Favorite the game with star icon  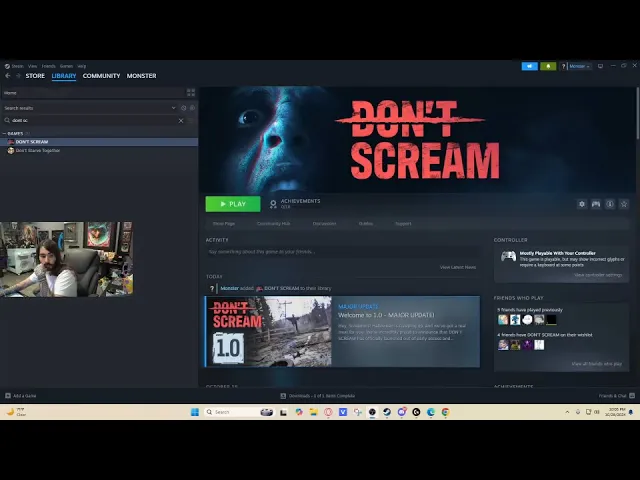(624, 204)
